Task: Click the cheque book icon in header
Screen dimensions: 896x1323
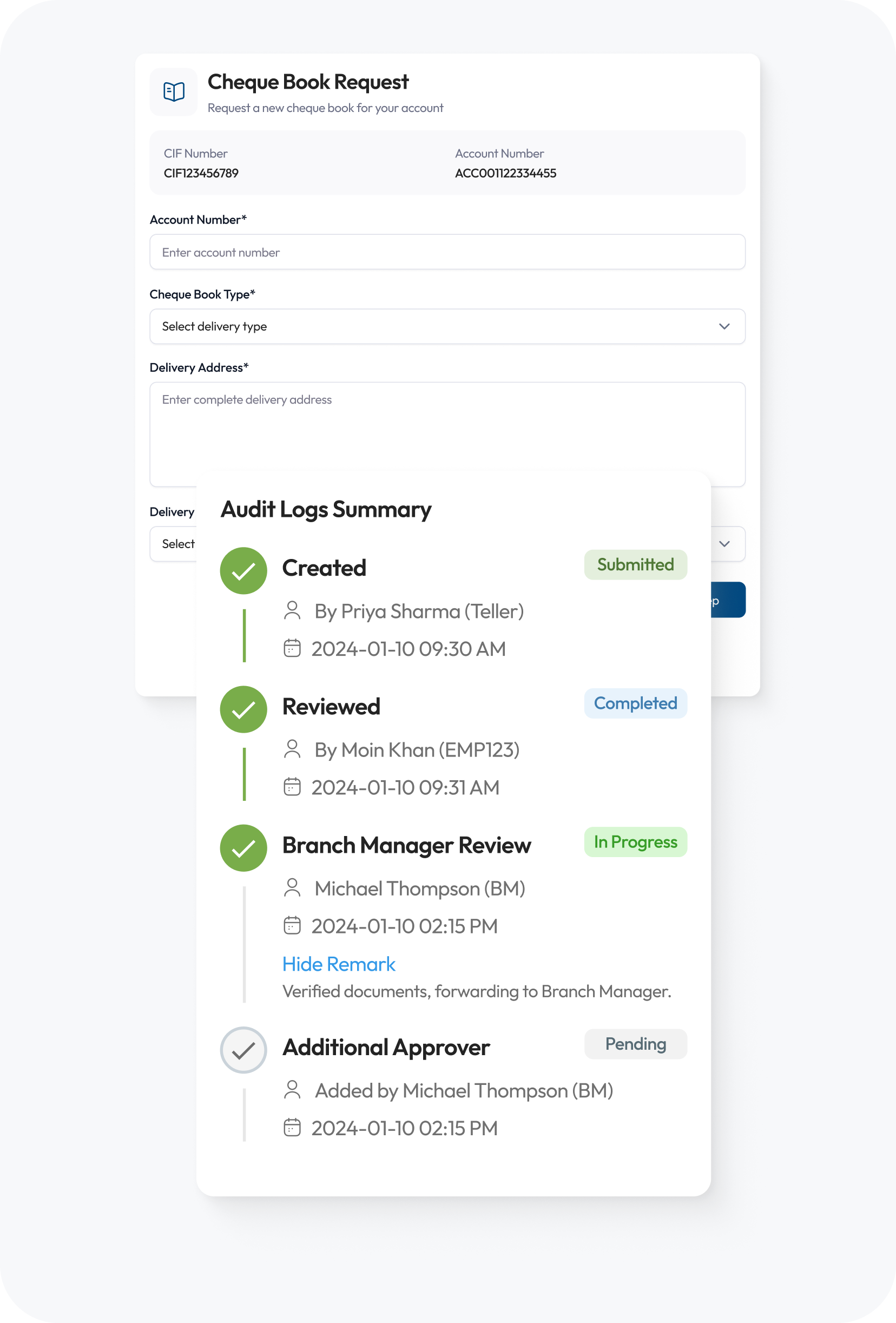Action: click(x=174, y=91)
